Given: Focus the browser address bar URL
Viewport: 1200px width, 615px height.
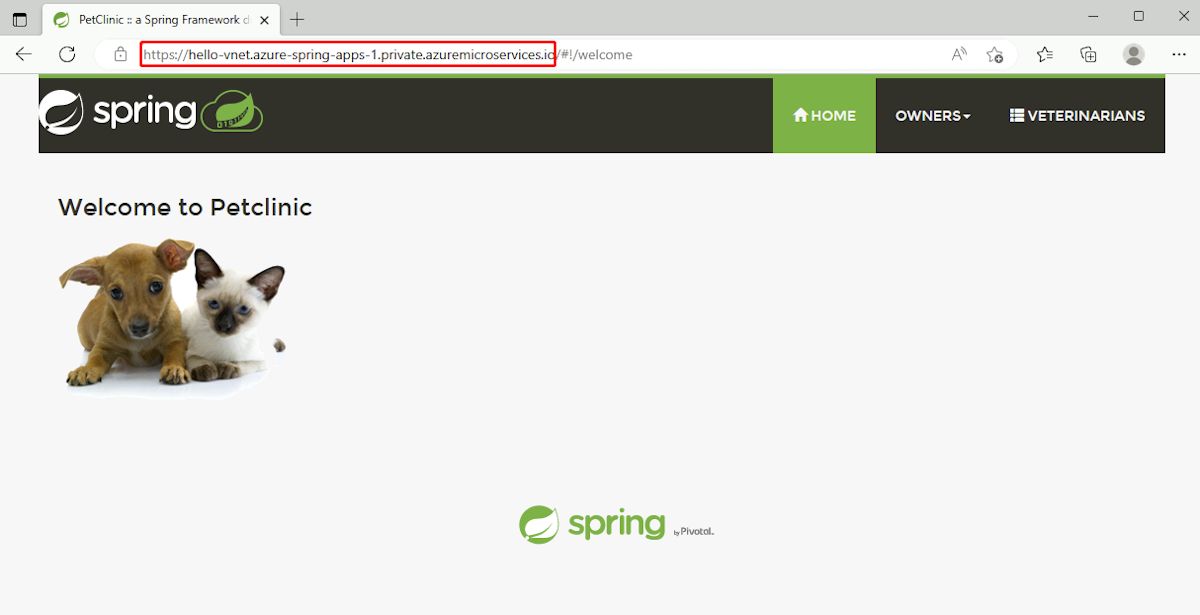Looking at the screenshot, I should point(388,54).
